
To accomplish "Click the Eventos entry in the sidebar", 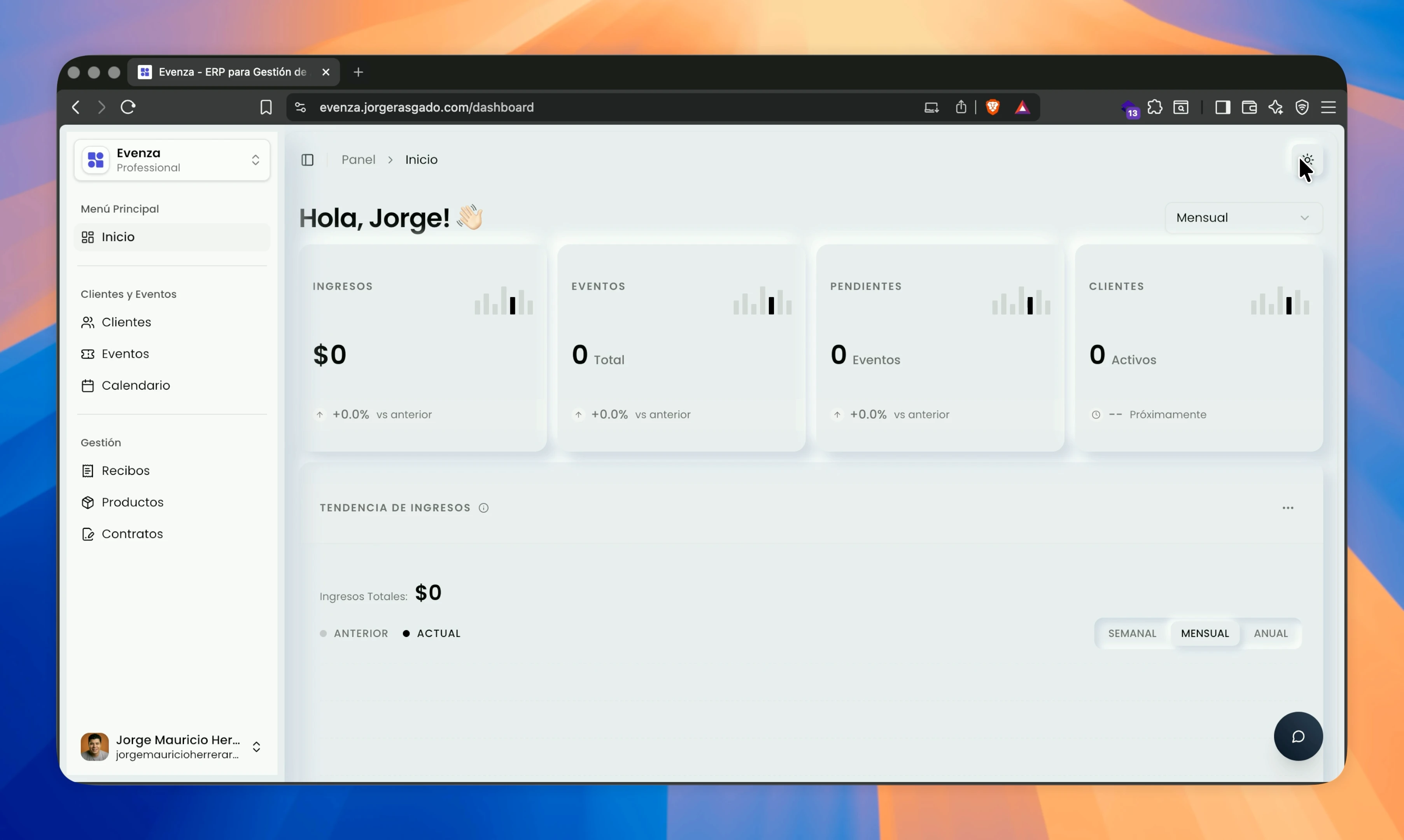I will pos(124,354).
